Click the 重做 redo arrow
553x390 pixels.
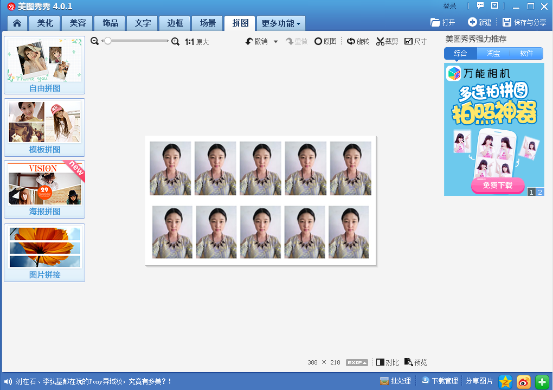click(x=296, y=42)
